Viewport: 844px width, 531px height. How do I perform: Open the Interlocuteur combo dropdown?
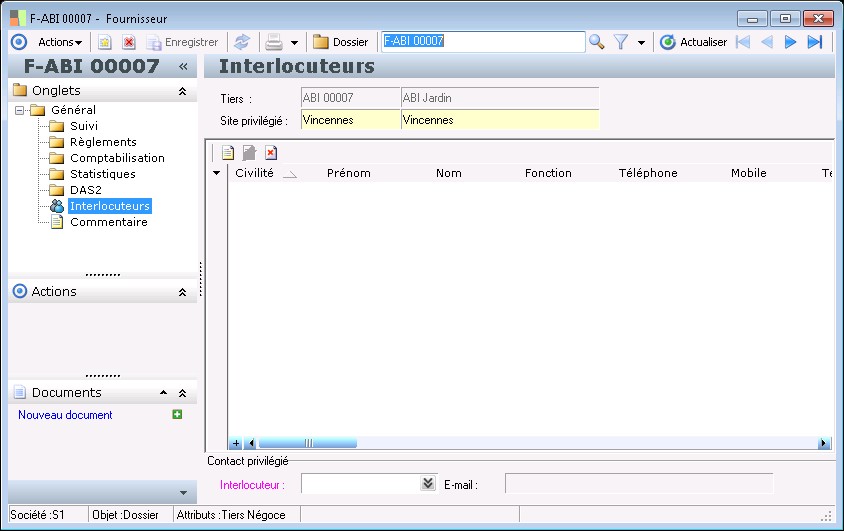428,483
